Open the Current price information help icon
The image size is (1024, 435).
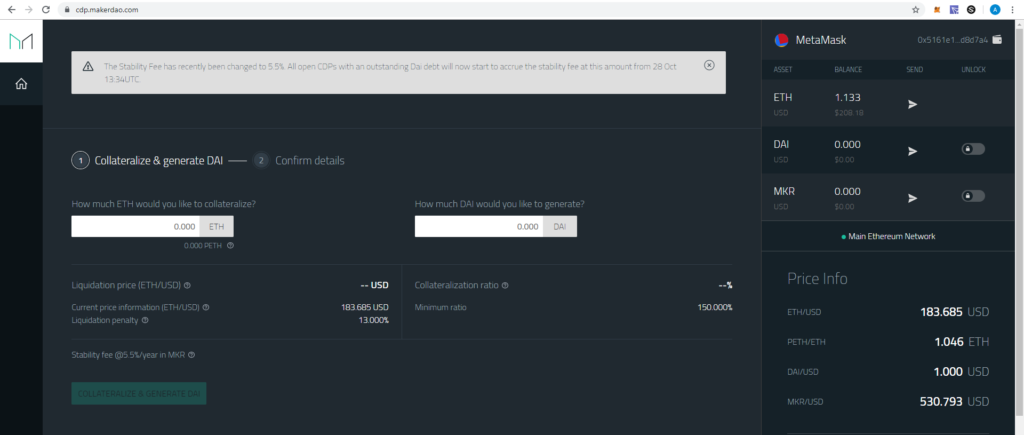pos(206,307)
